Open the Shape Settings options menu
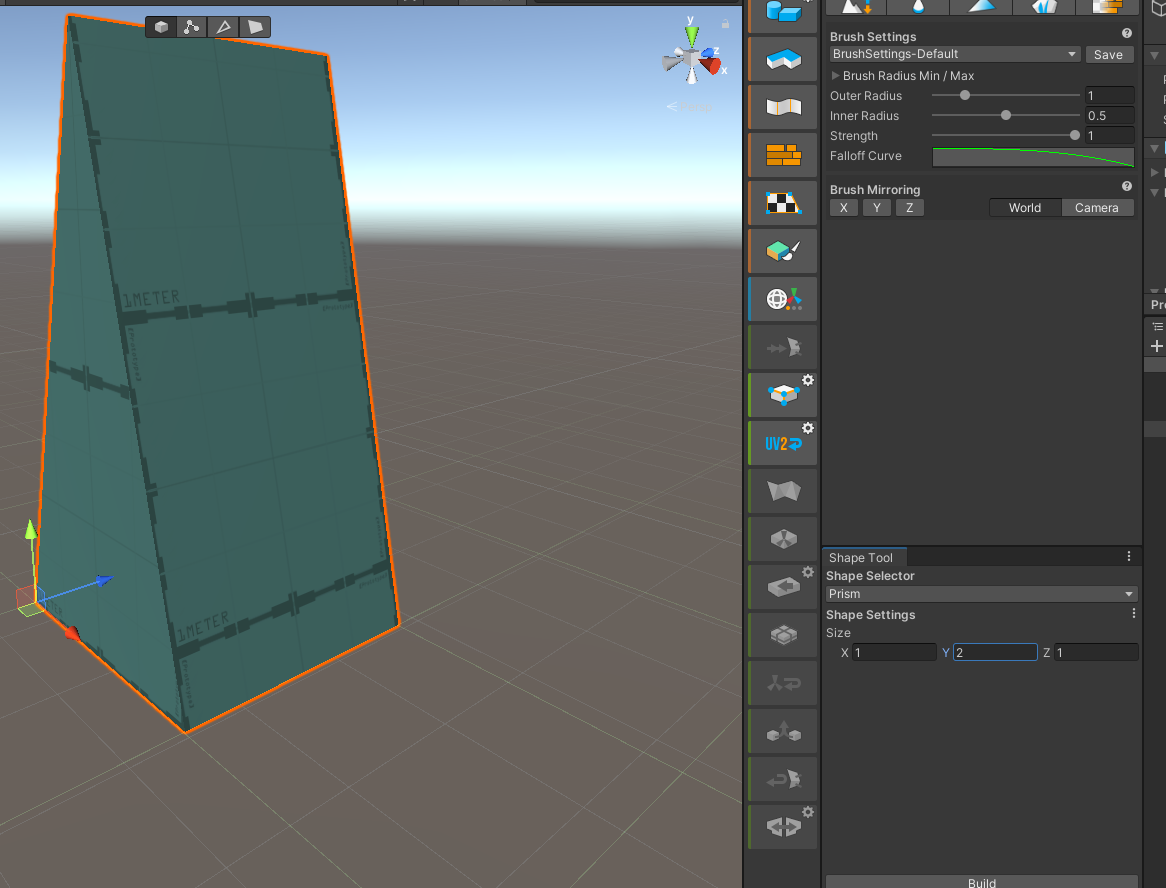Image resolution: width=1166 pixels, height=888 pixels. tap(1133, 613)
